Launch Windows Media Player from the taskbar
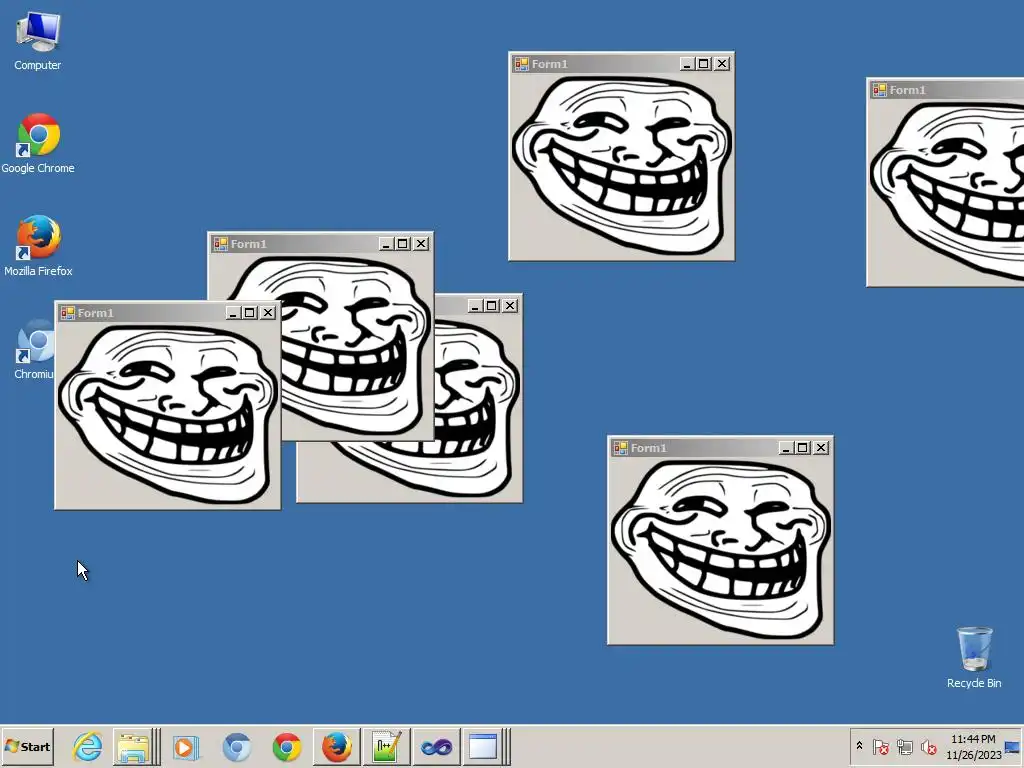The height and width of the screenshot is (768, 1024). [185, 746]
